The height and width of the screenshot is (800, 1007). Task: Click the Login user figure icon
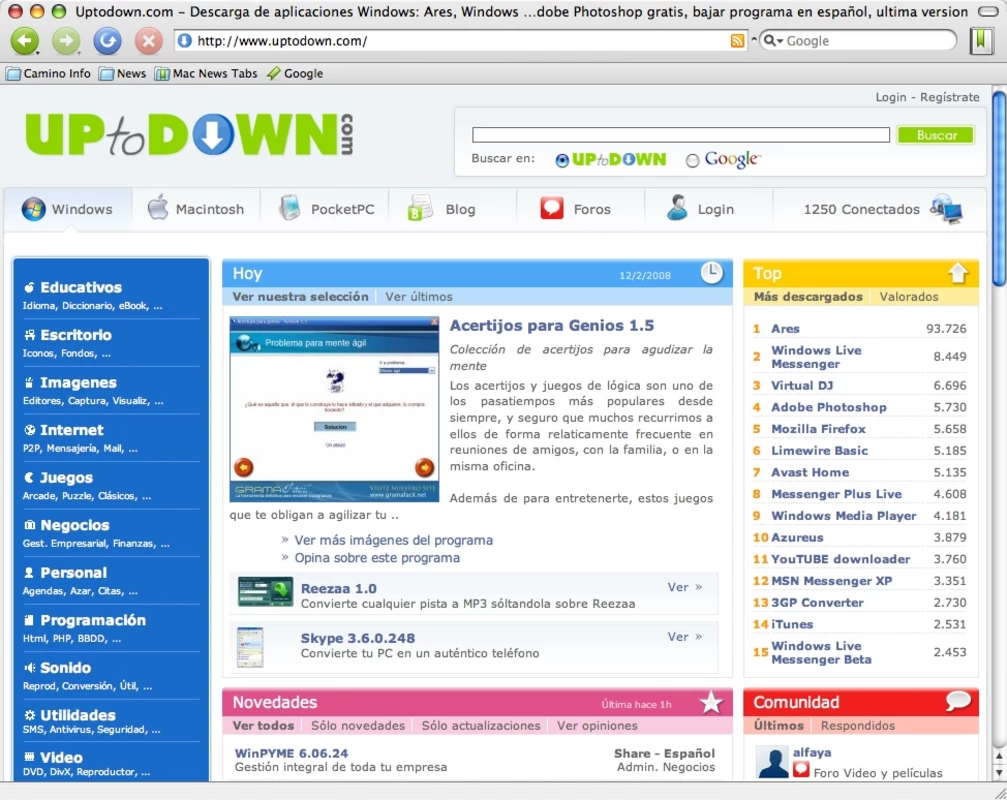(677, 207)
